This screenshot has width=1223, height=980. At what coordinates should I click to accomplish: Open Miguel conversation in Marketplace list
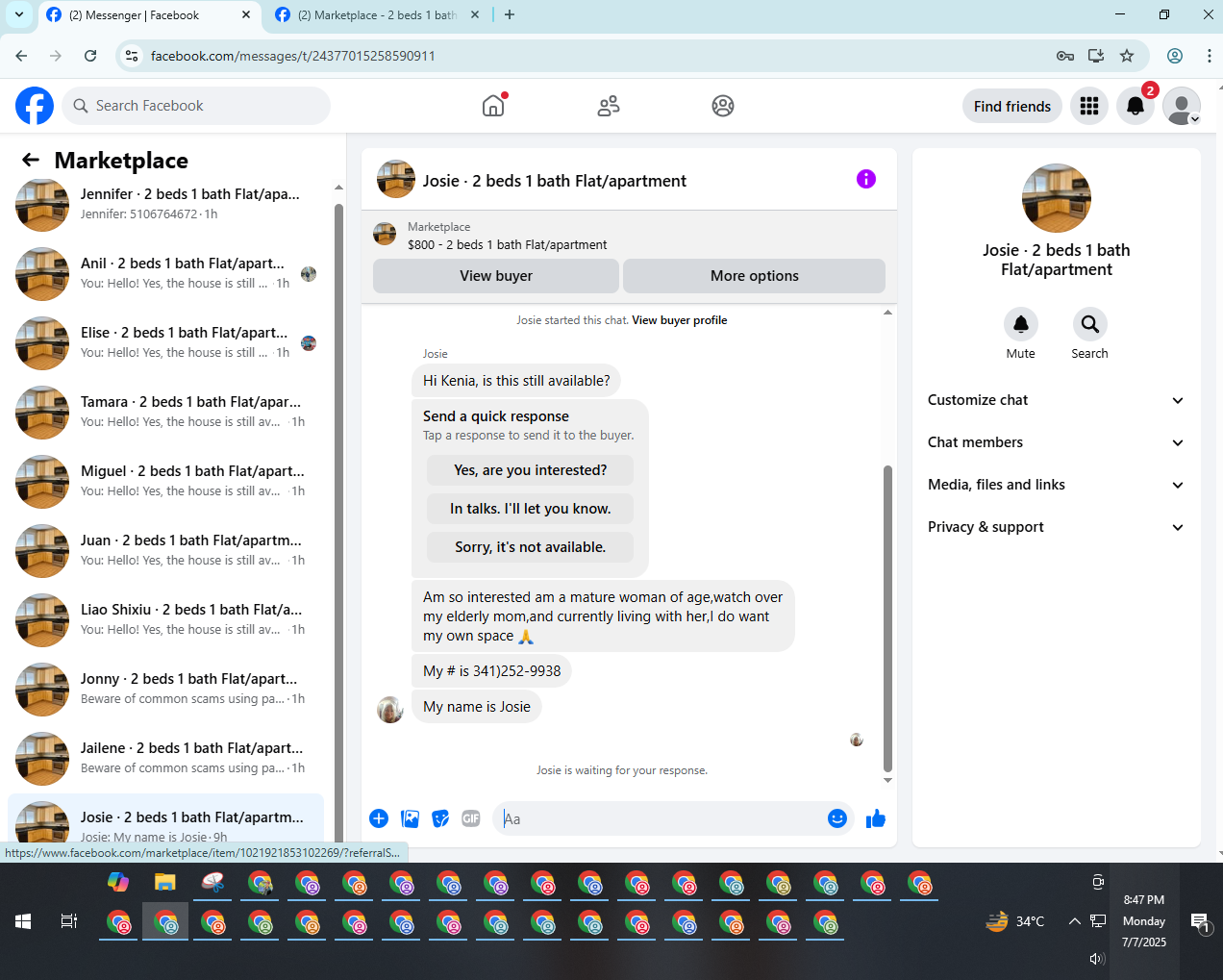click(165, 482)
